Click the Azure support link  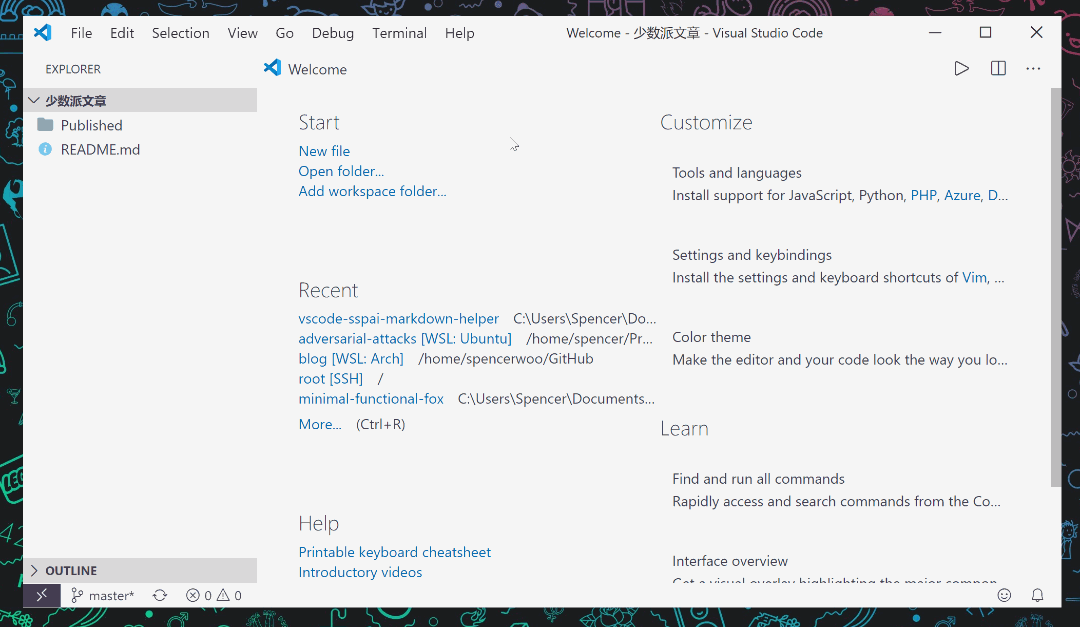[x=962, y=195]
